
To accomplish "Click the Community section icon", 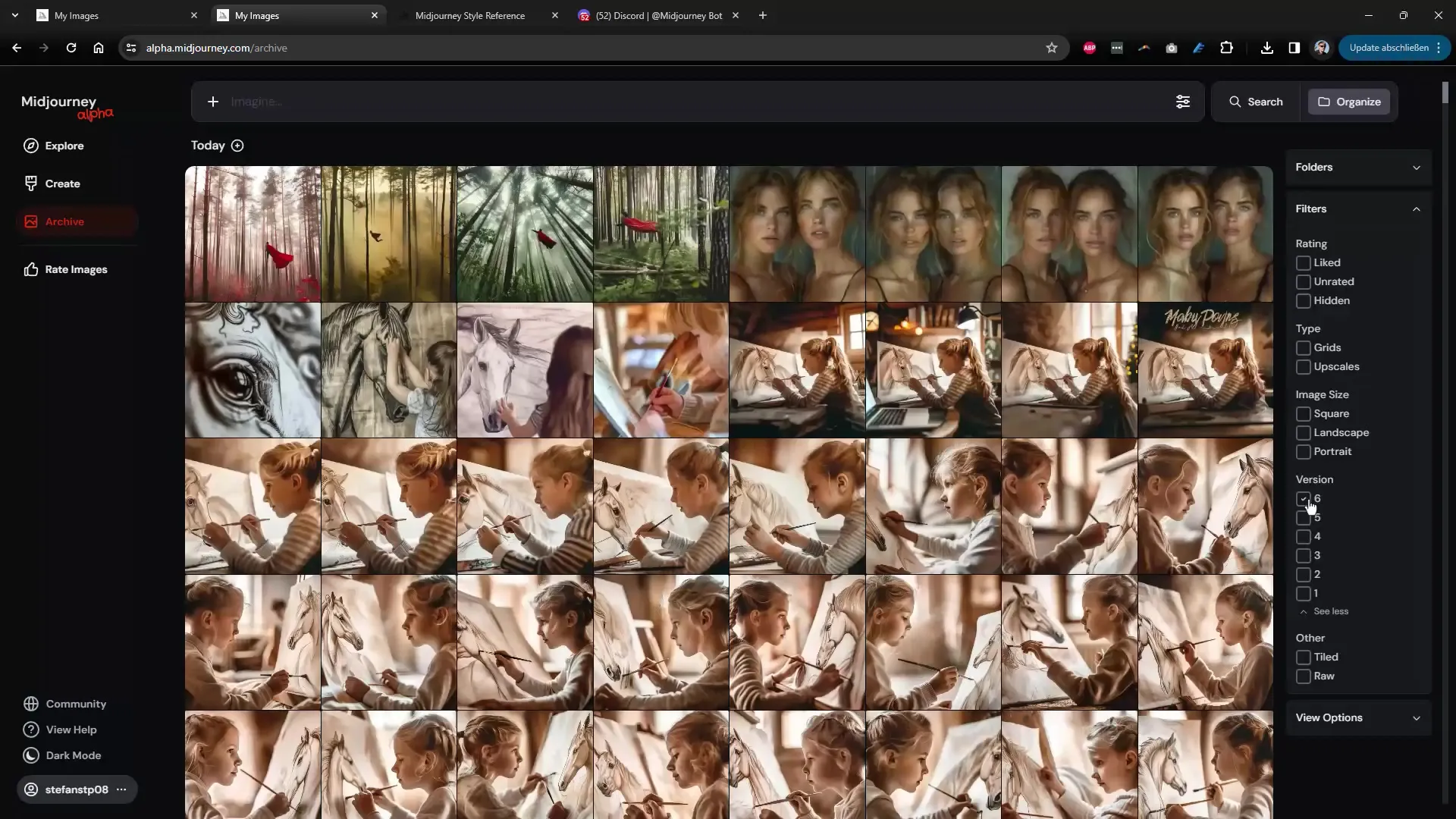I will [x=31, y=703].
